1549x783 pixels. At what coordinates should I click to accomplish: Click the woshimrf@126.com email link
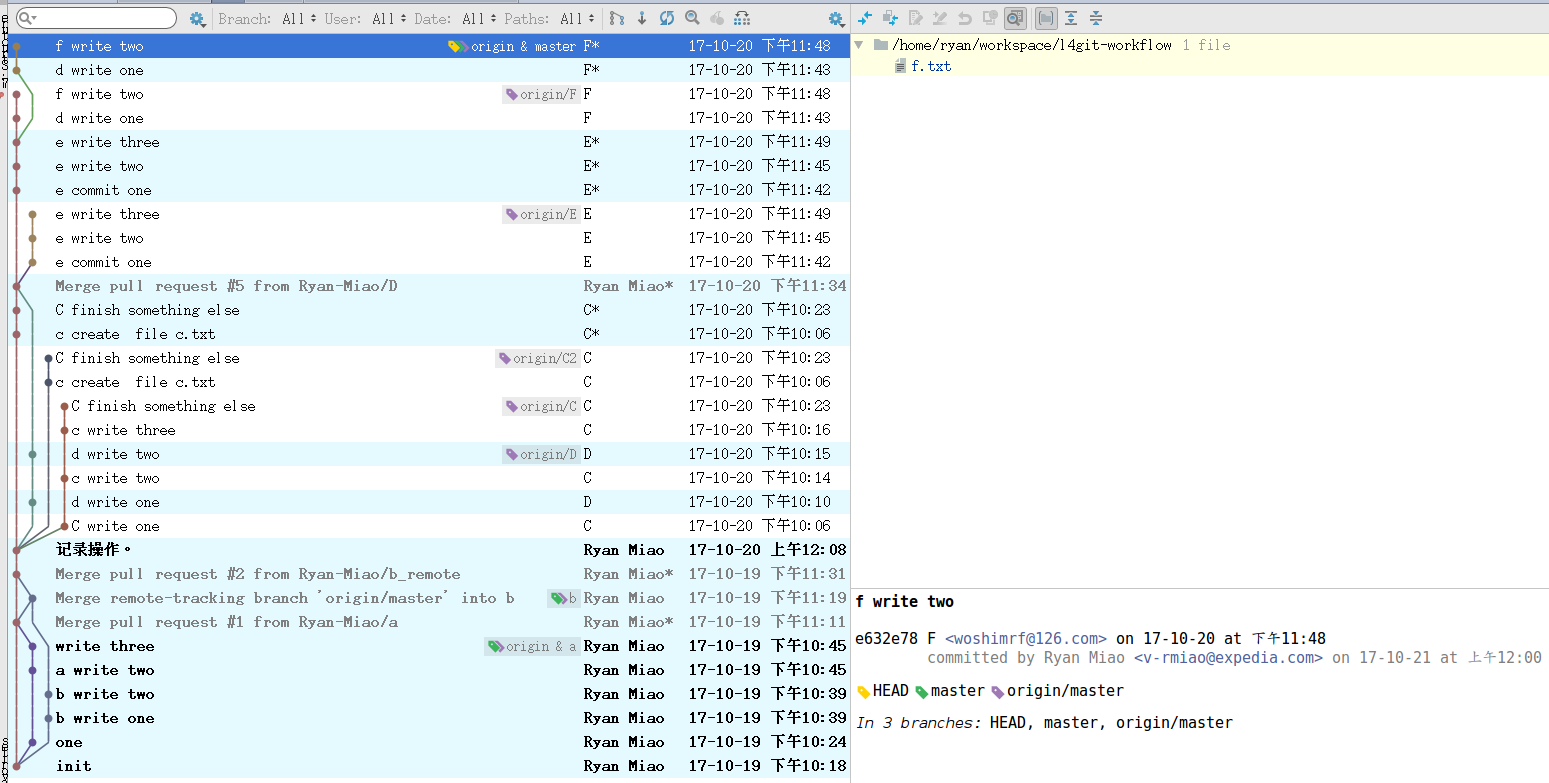coord(1026,638)
